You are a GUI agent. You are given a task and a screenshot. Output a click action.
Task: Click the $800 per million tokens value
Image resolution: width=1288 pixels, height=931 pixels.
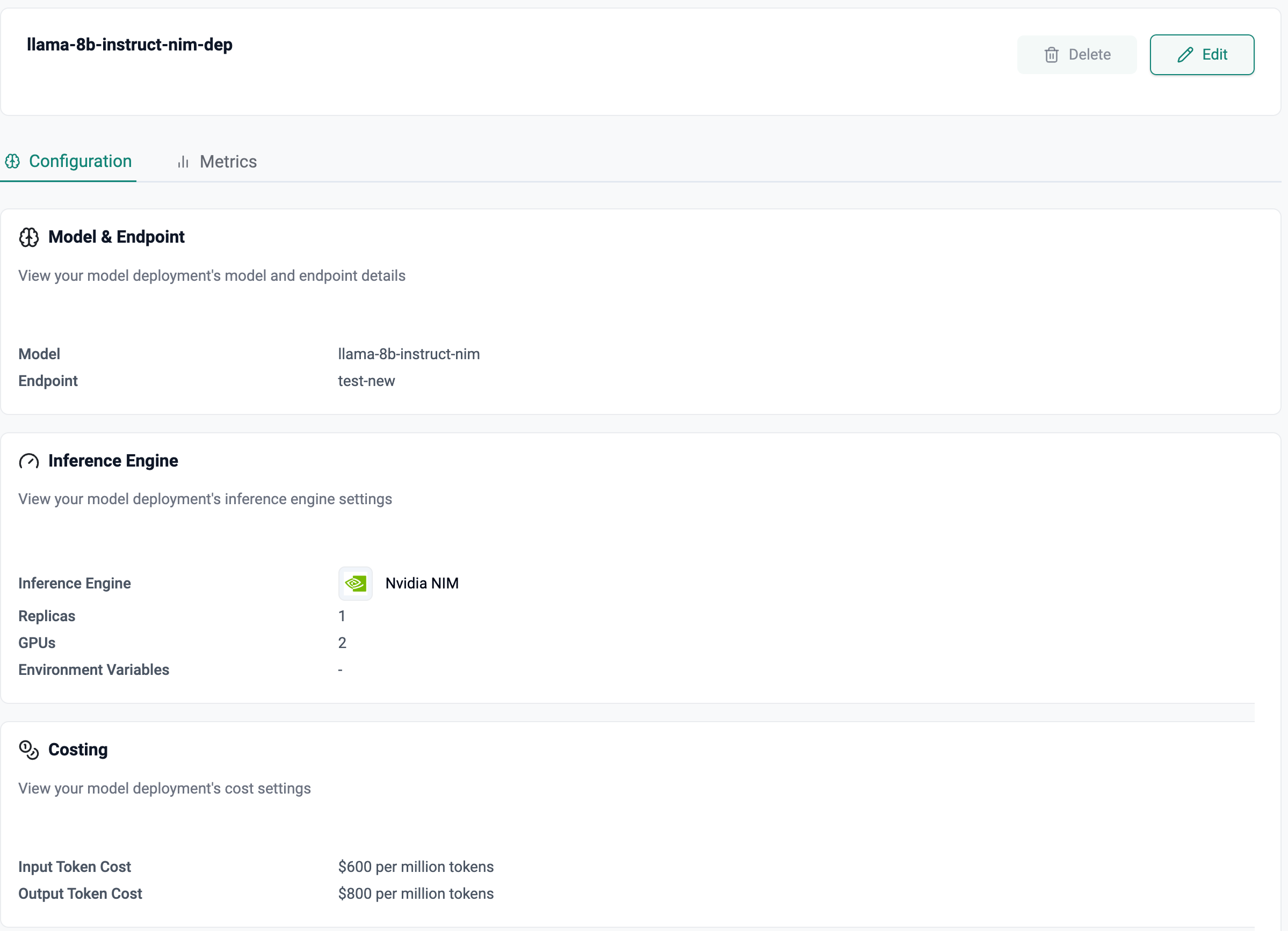tap(416, 893)
